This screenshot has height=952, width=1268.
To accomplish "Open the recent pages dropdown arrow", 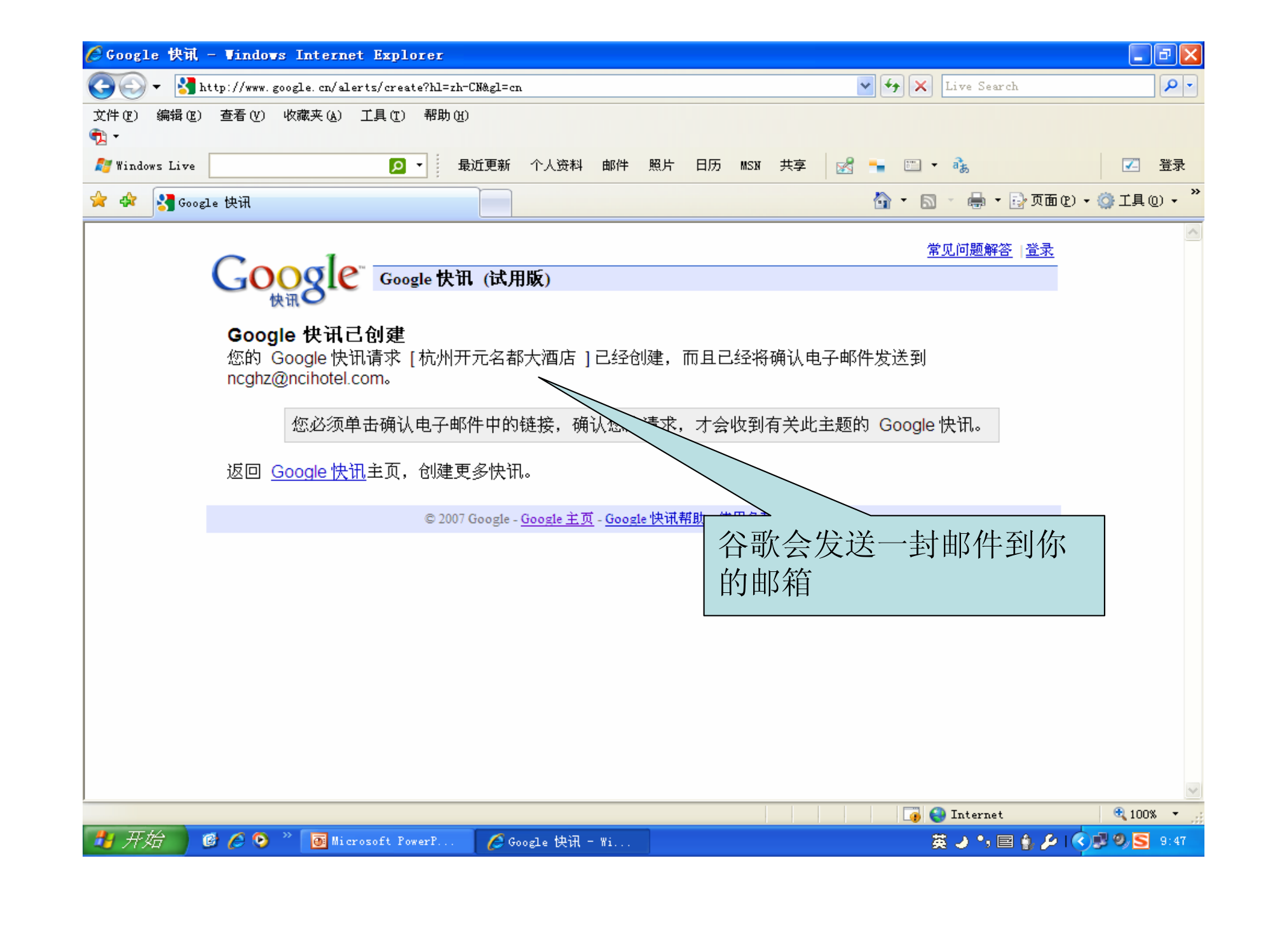I will [156, 87].
